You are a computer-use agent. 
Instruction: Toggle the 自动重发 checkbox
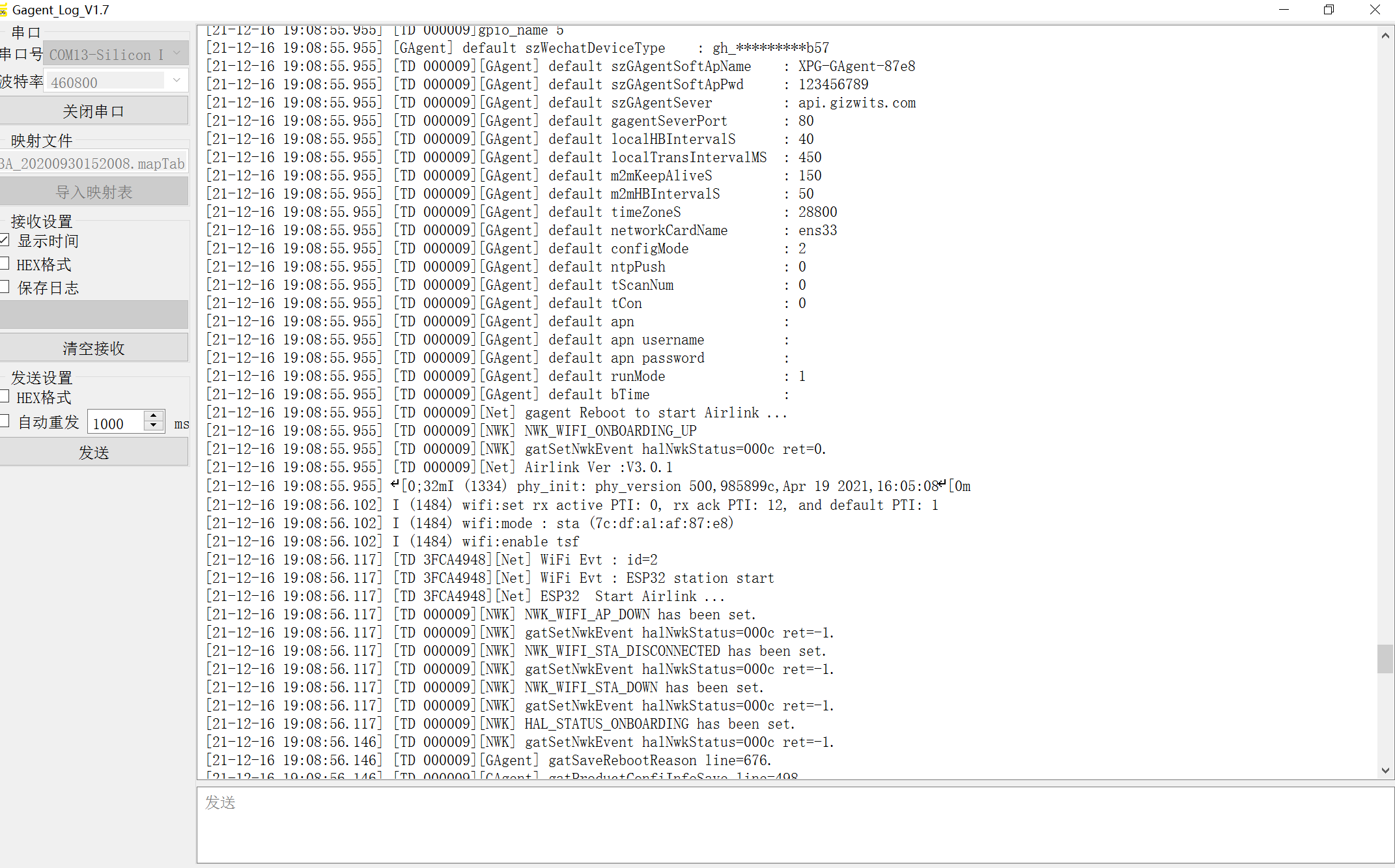(4, 421)
